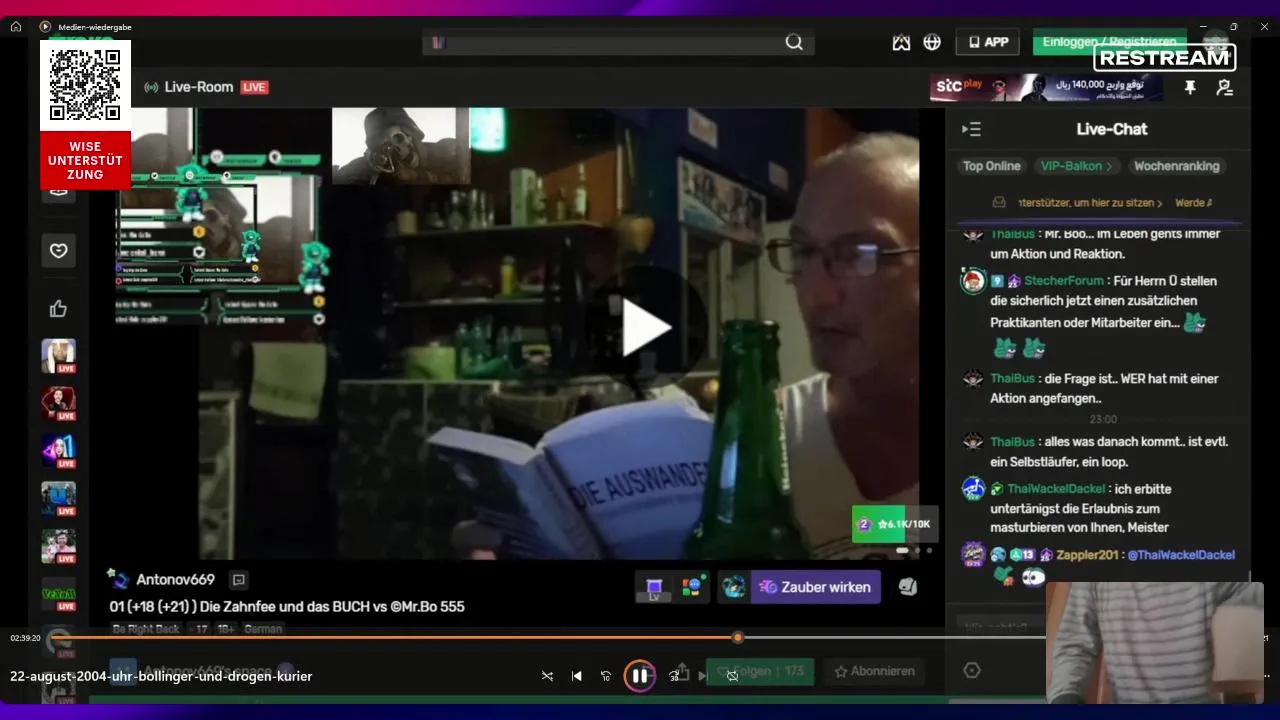Click the skip forward 30 seconds button
This screenshot has width=1280, height=720.
(x=674, y=676)
